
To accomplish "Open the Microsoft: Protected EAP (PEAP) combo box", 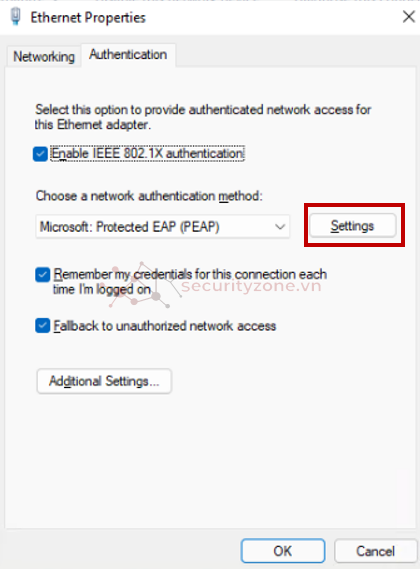I will pos(163,227).
